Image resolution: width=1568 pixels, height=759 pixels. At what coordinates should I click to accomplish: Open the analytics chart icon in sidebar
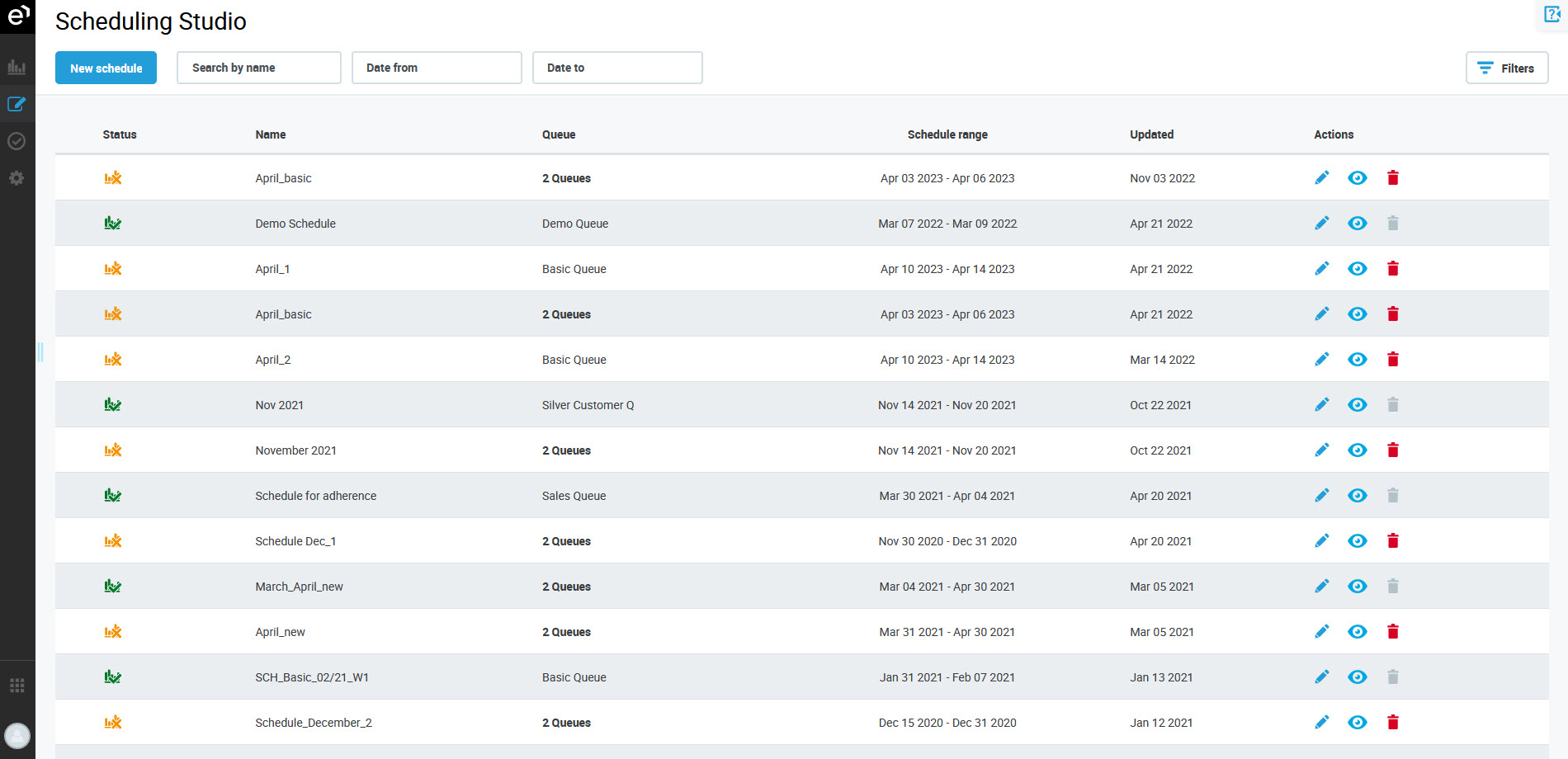tap(17, 67)
